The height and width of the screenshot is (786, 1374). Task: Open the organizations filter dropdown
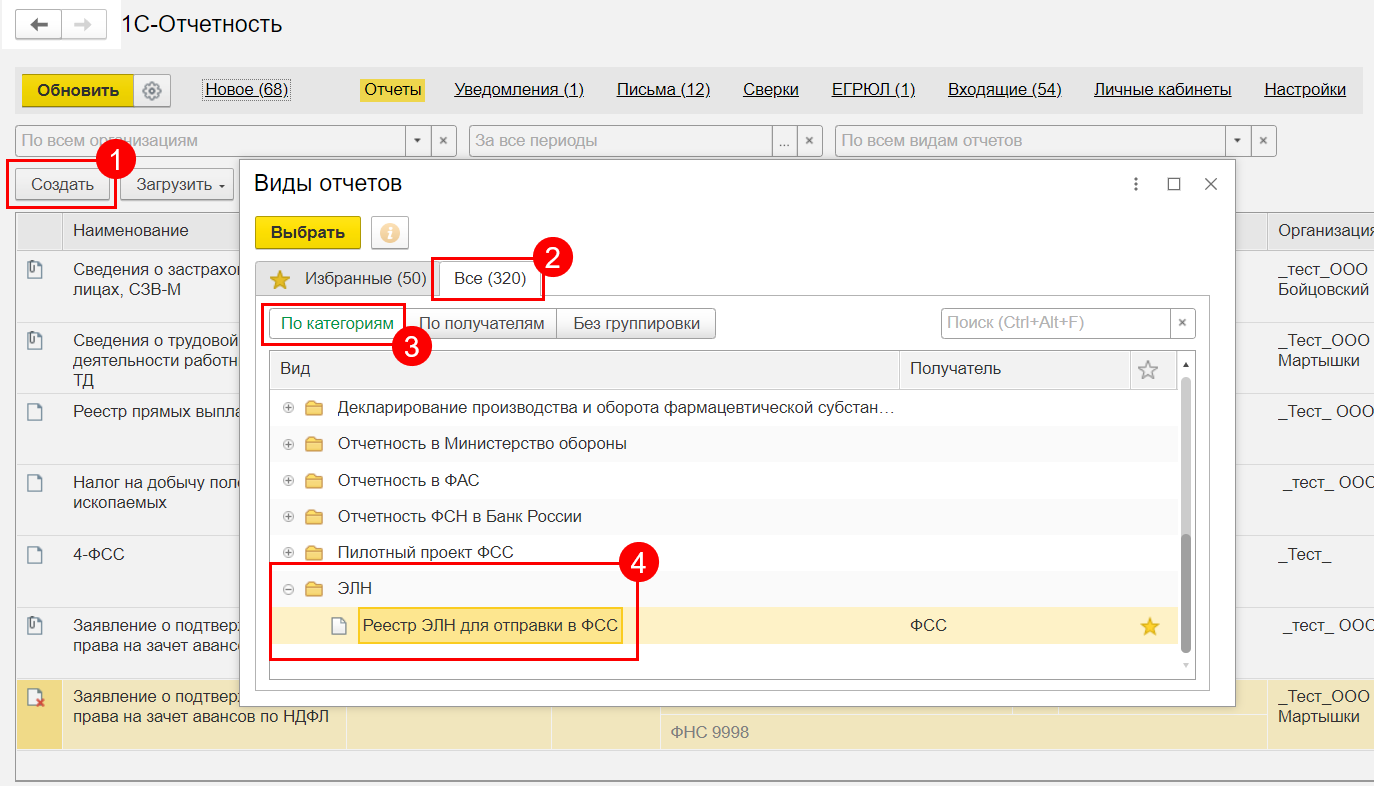[x=418, y=141]
